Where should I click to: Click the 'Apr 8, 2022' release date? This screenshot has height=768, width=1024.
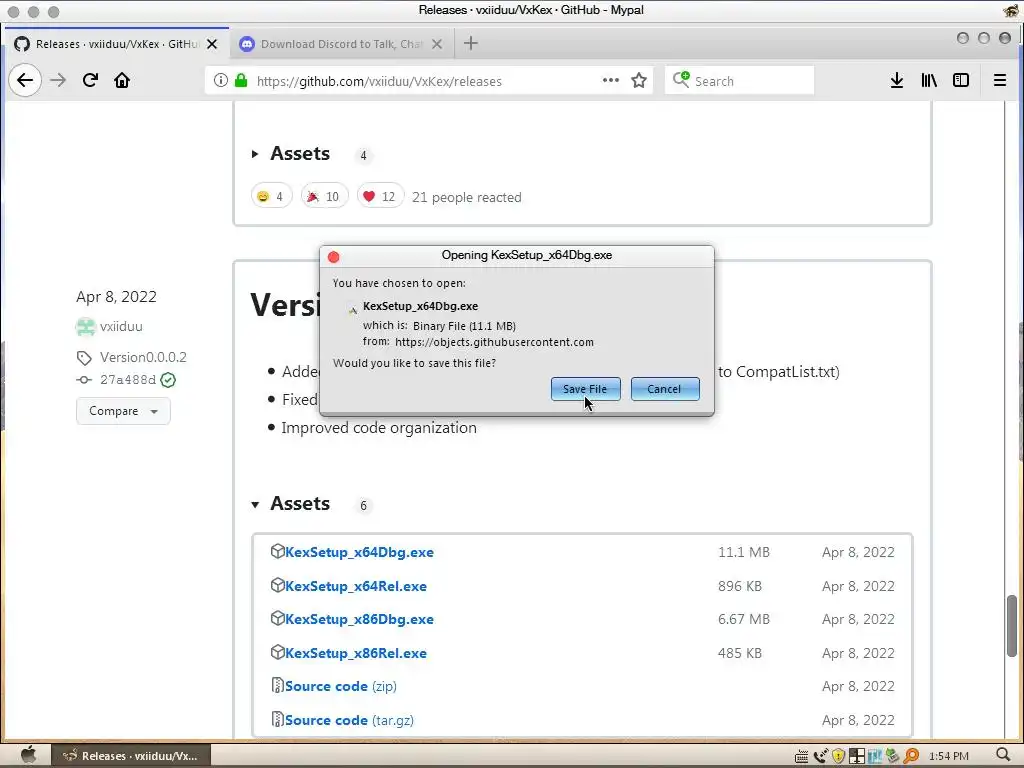[116, 296]
